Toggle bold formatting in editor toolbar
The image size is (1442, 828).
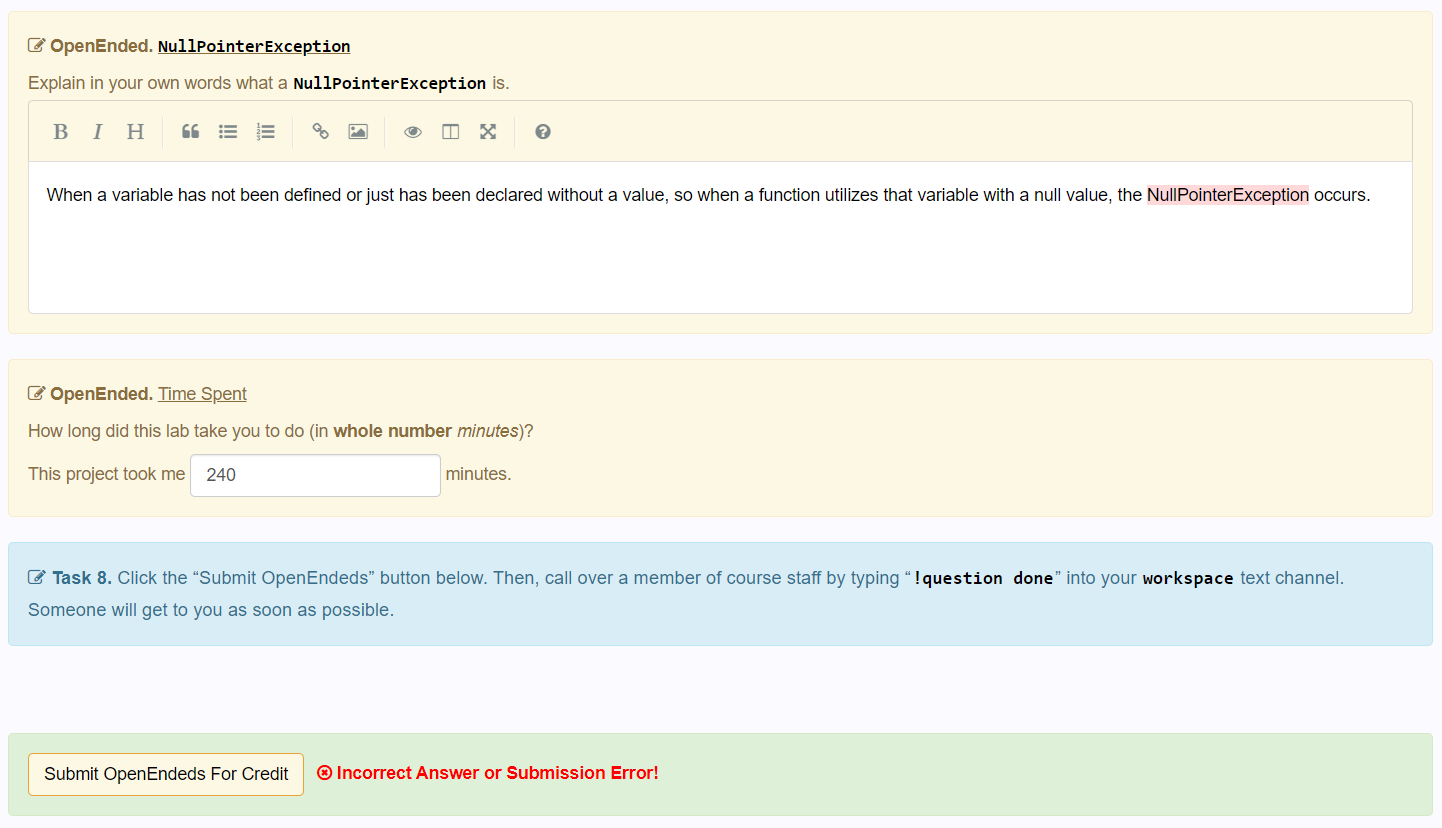pos(60,132)
